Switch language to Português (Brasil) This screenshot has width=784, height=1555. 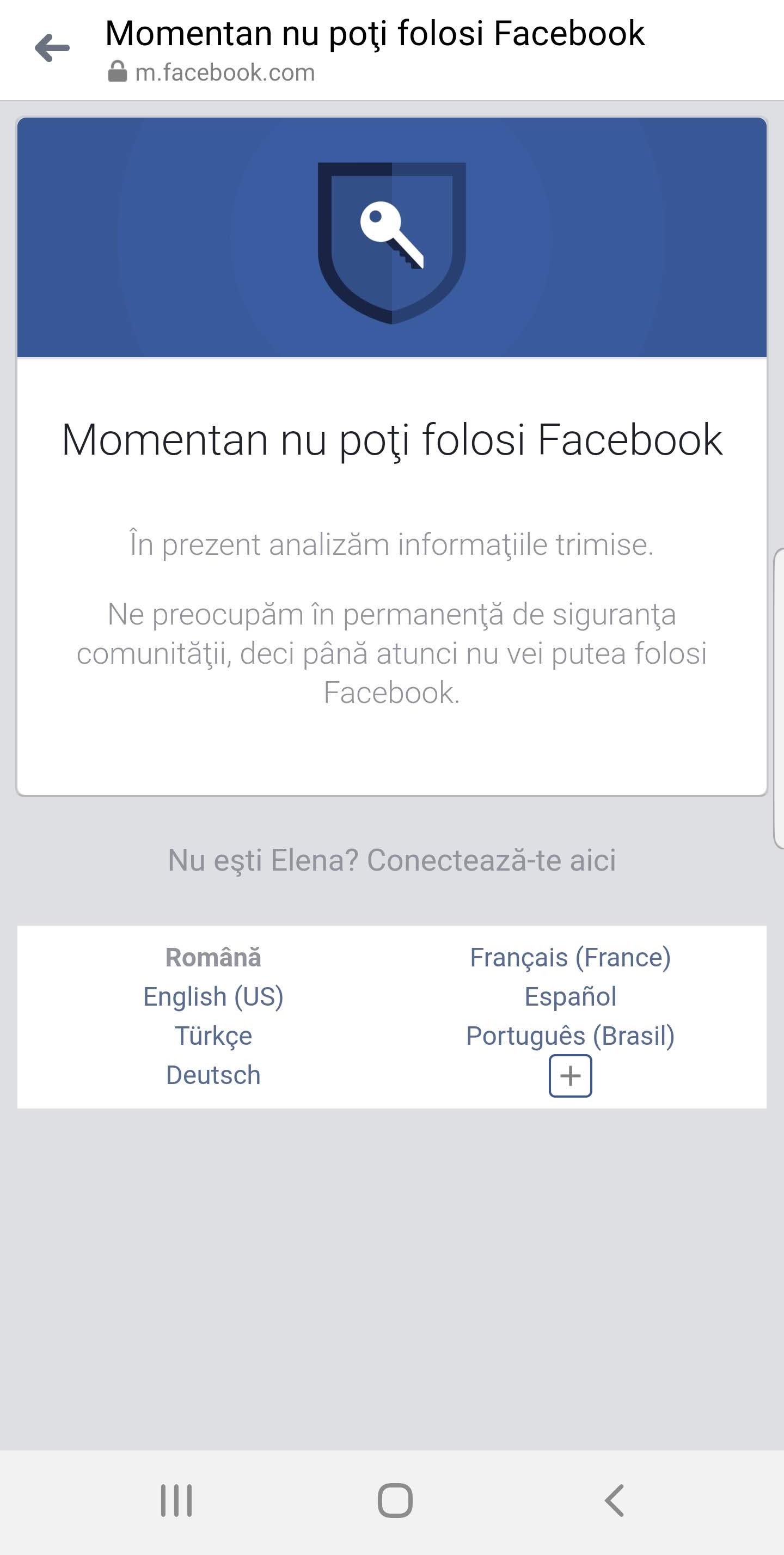(x=571, y=1036)
